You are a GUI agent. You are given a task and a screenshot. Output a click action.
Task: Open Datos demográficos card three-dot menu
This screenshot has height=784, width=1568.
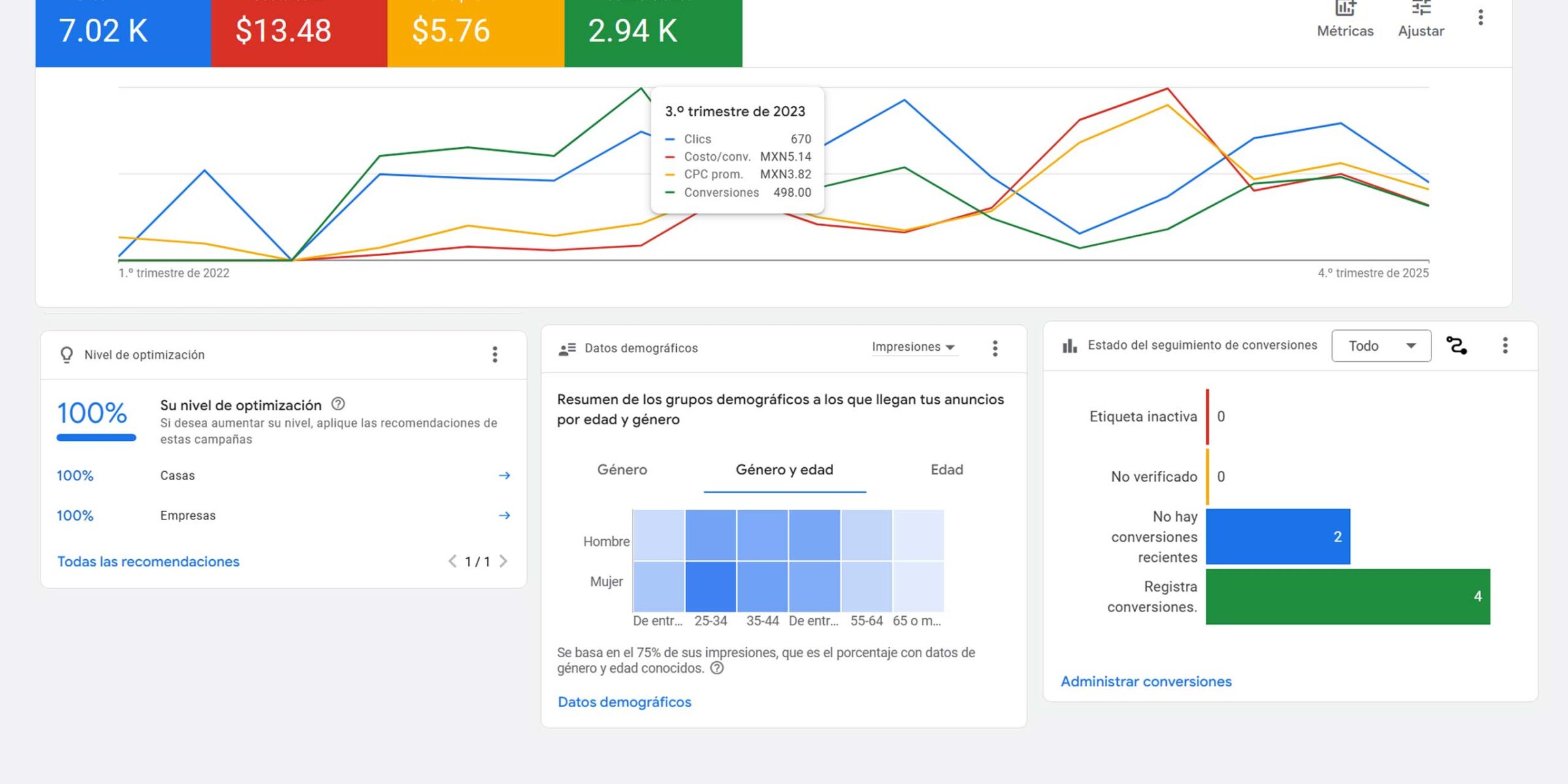coord(994,348)
